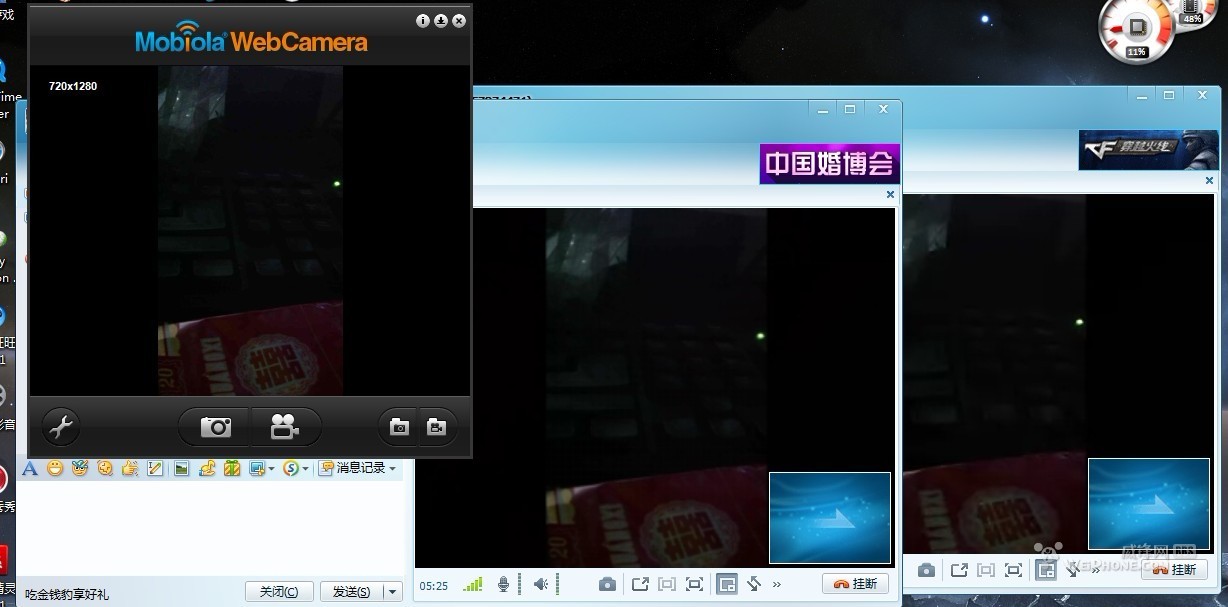
Task: Open the 吃金钱豹享好礼 promotion link
Action: pos(67,594)
